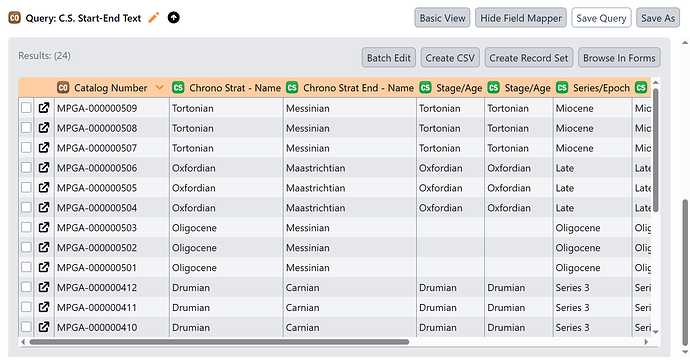The width and height of the screenshot is (690, 360).
Task: Click the Results: (24) label
Action: click(44, 55)
